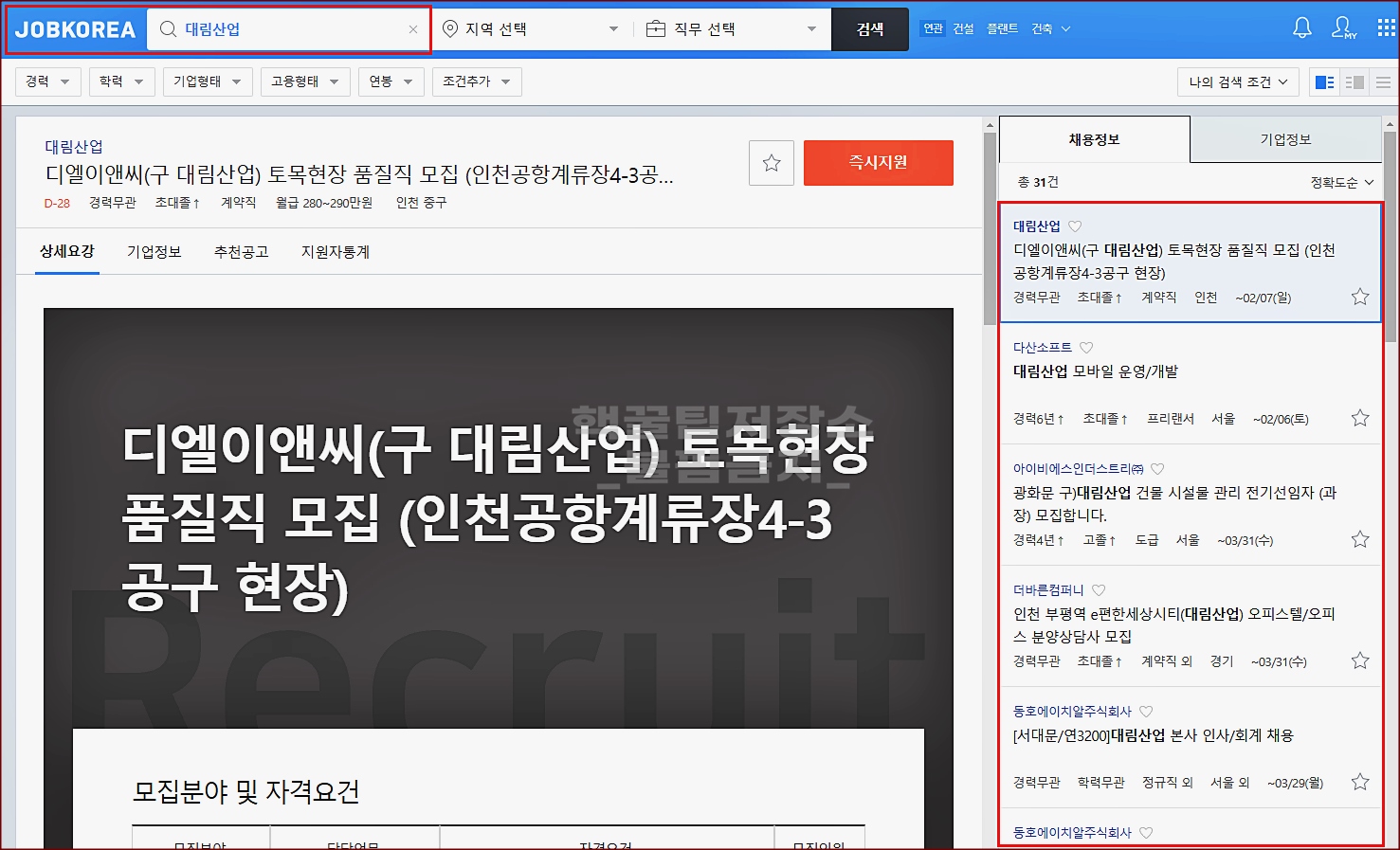The image size is (1400, 850).
Task: Click the 대림산업 company link in header
Action: (74, 147)
